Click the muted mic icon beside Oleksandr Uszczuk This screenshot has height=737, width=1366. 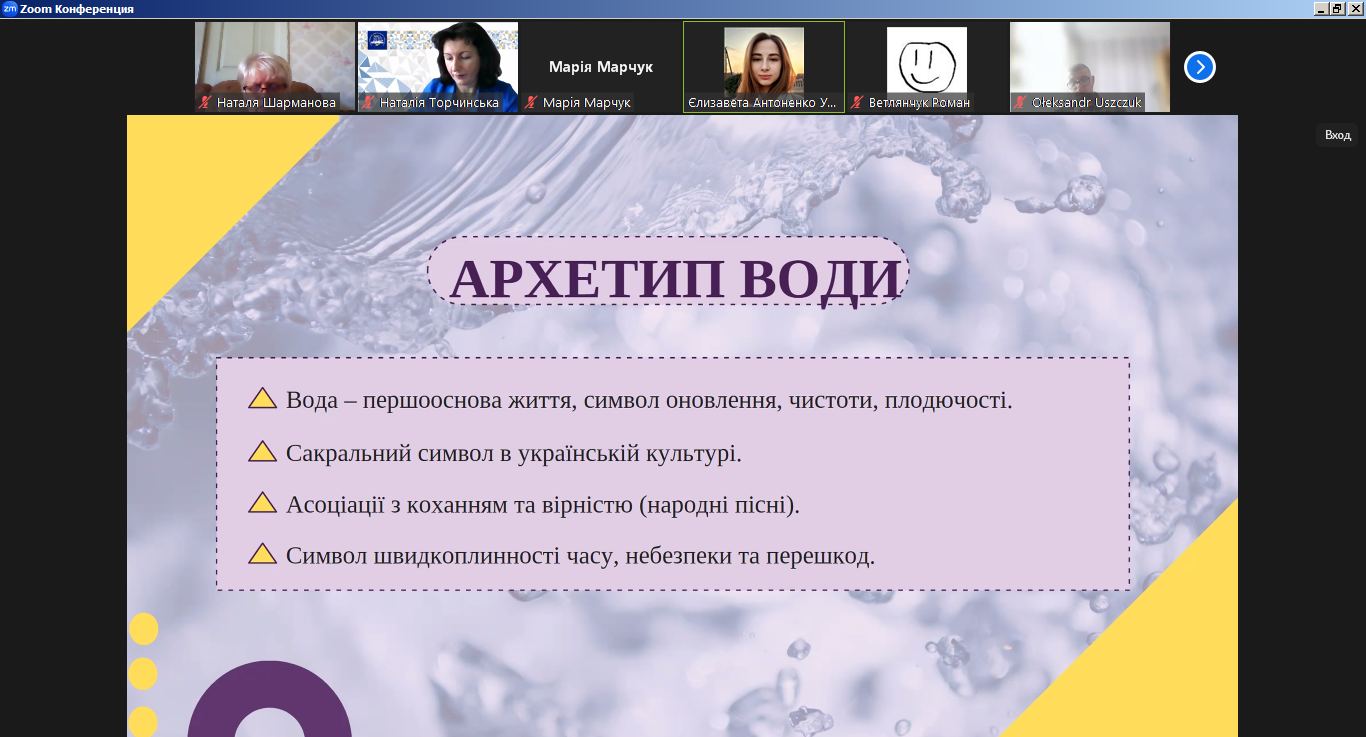tap(1021, 102)
